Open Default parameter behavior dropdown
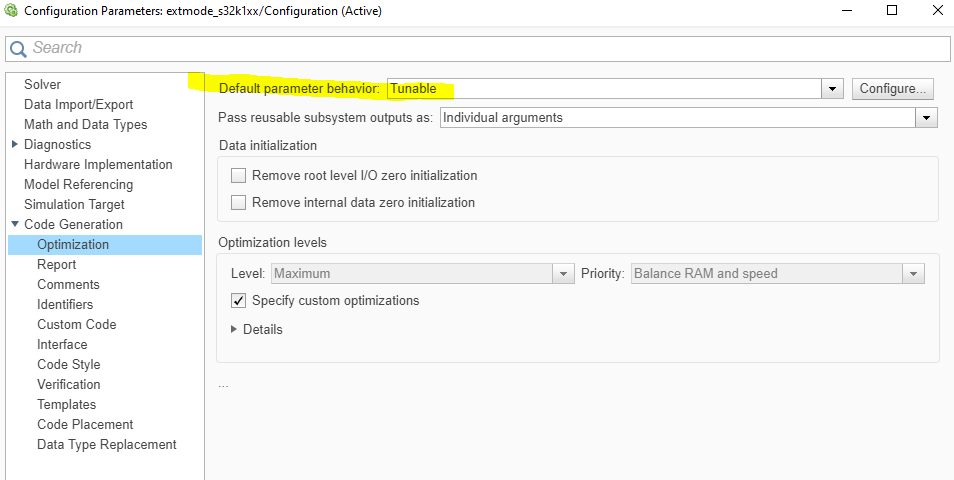 click(x=833, y=89)
